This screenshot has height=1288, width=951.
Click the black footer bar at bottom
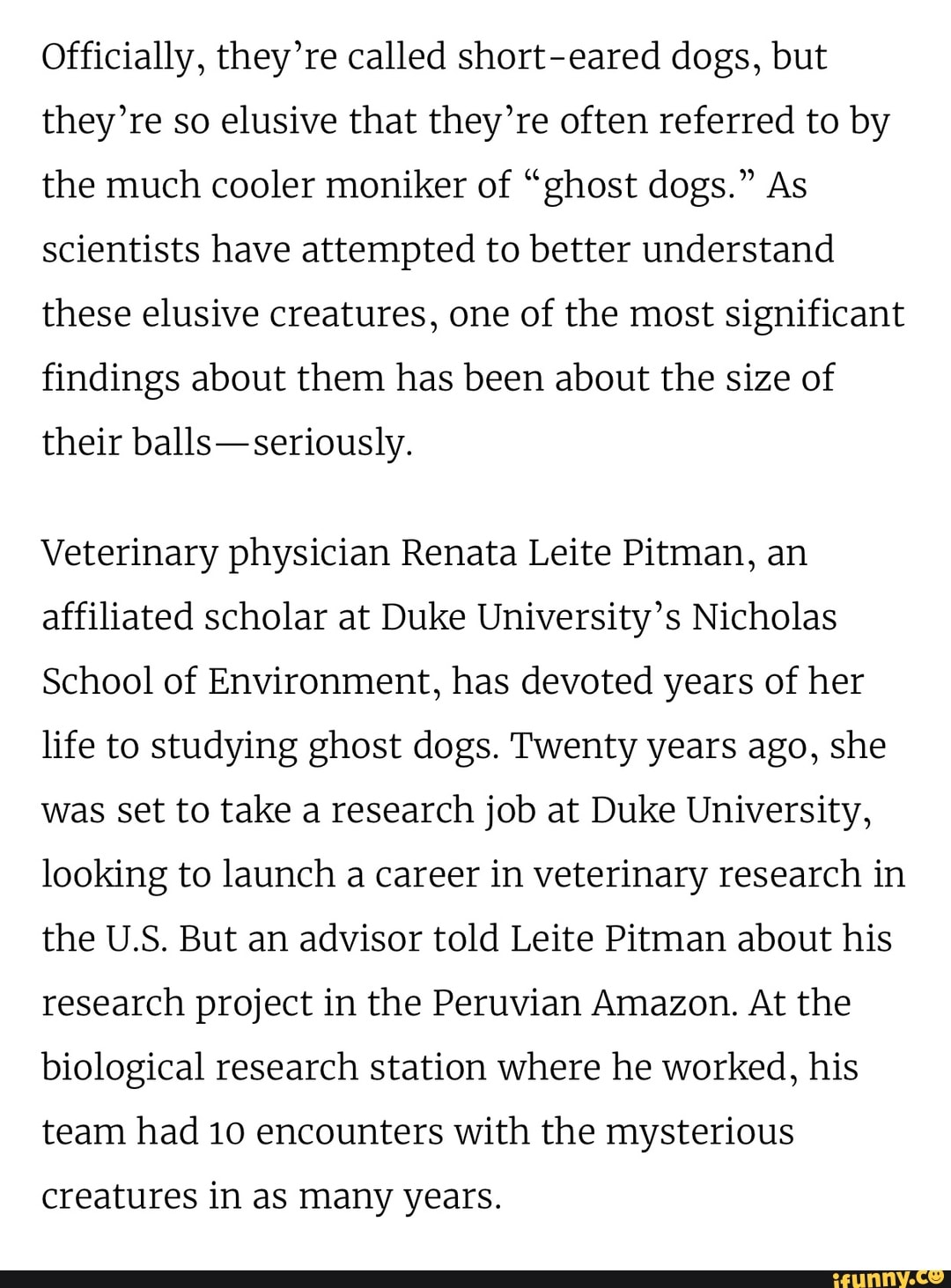coord(396,1278)
